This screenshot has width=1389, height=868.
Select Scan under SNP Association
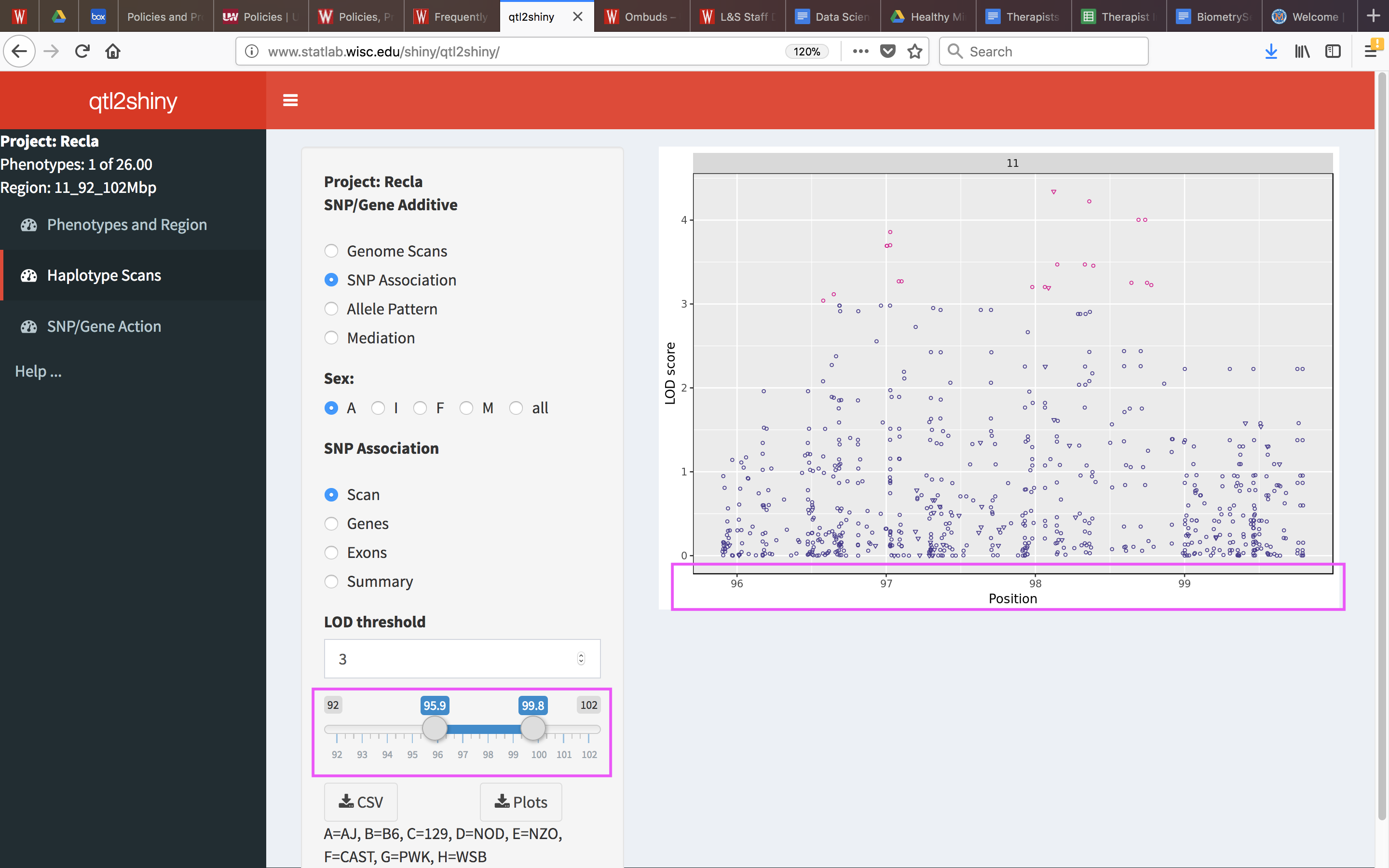point(331,494)
